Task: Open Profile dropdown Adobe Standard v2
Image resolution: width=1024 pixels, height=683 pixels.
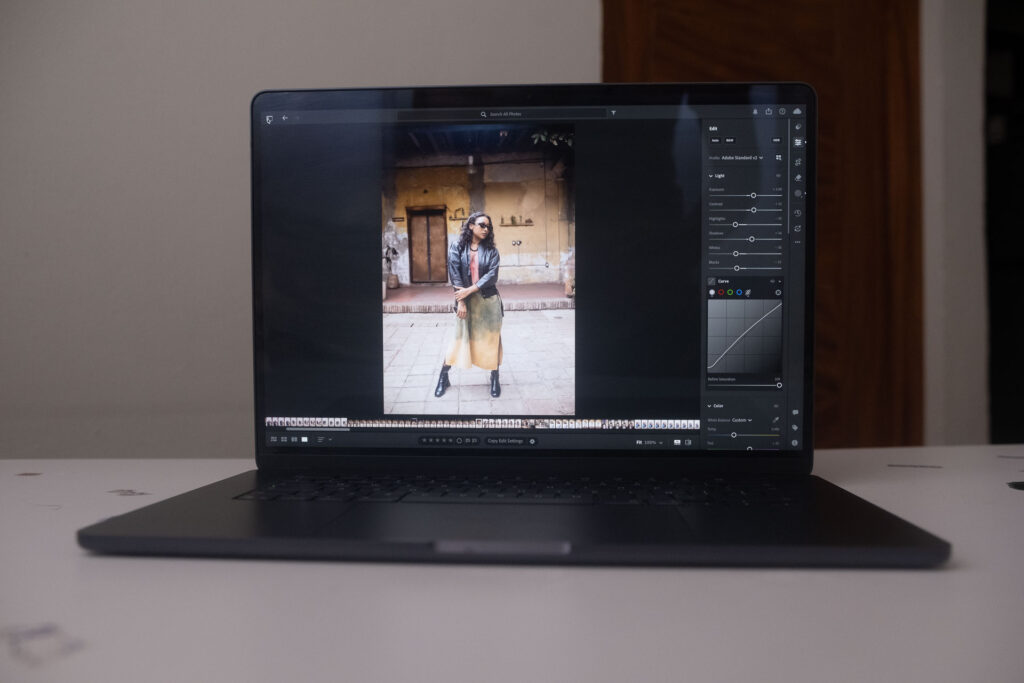Action: [741, 158]
